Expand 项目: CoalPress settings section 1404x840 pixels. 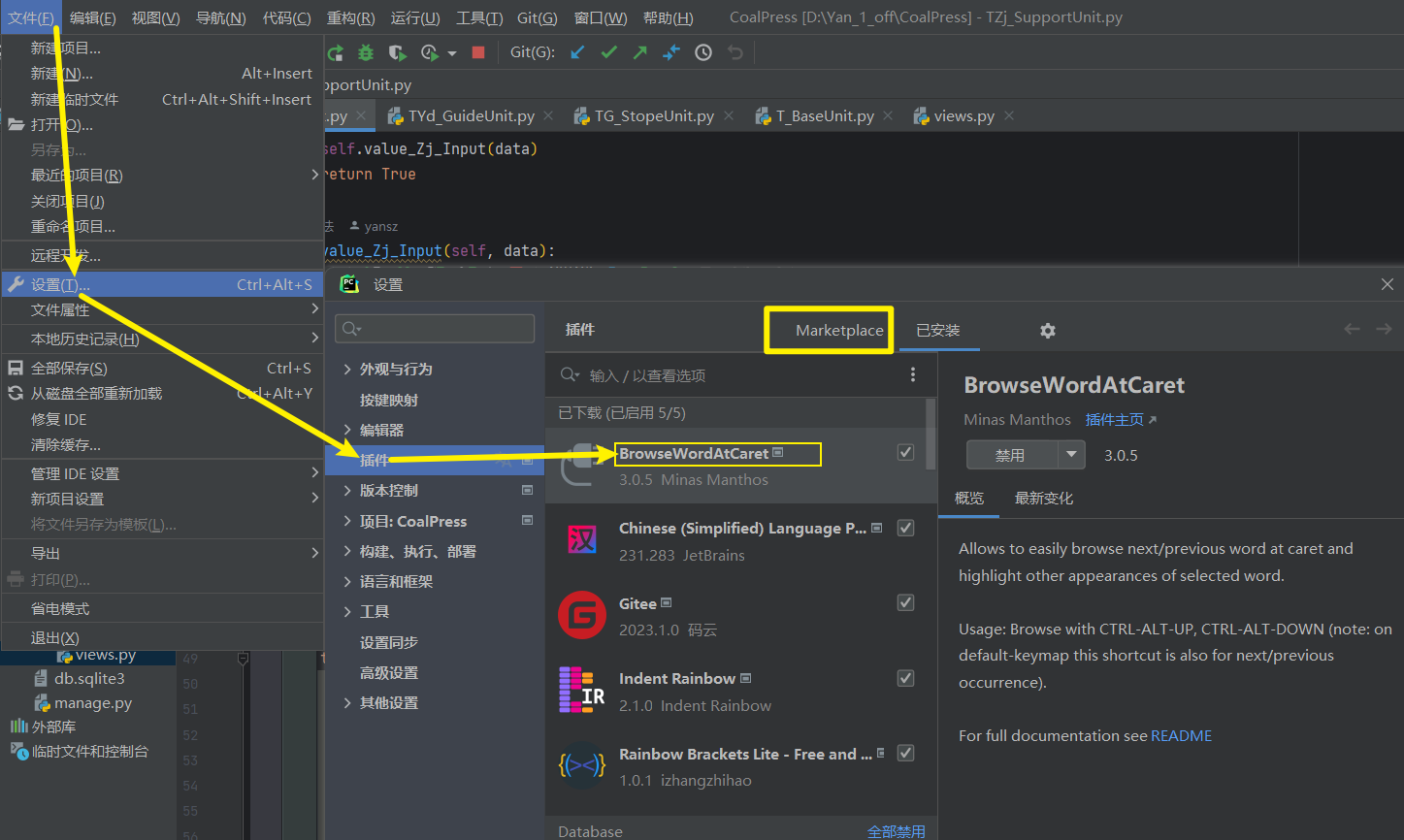tap(347, 521)
